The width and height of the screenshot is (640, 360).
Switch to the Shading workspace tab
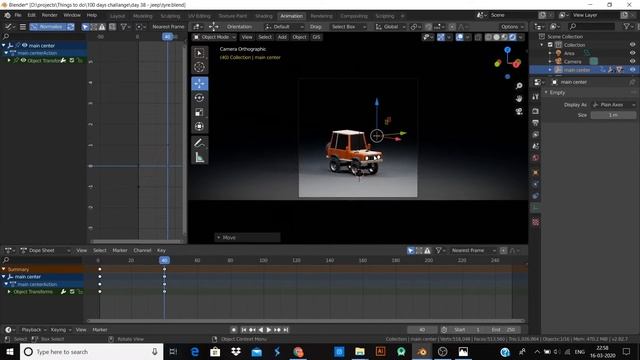pyautogui.click(x=264, y=16)
